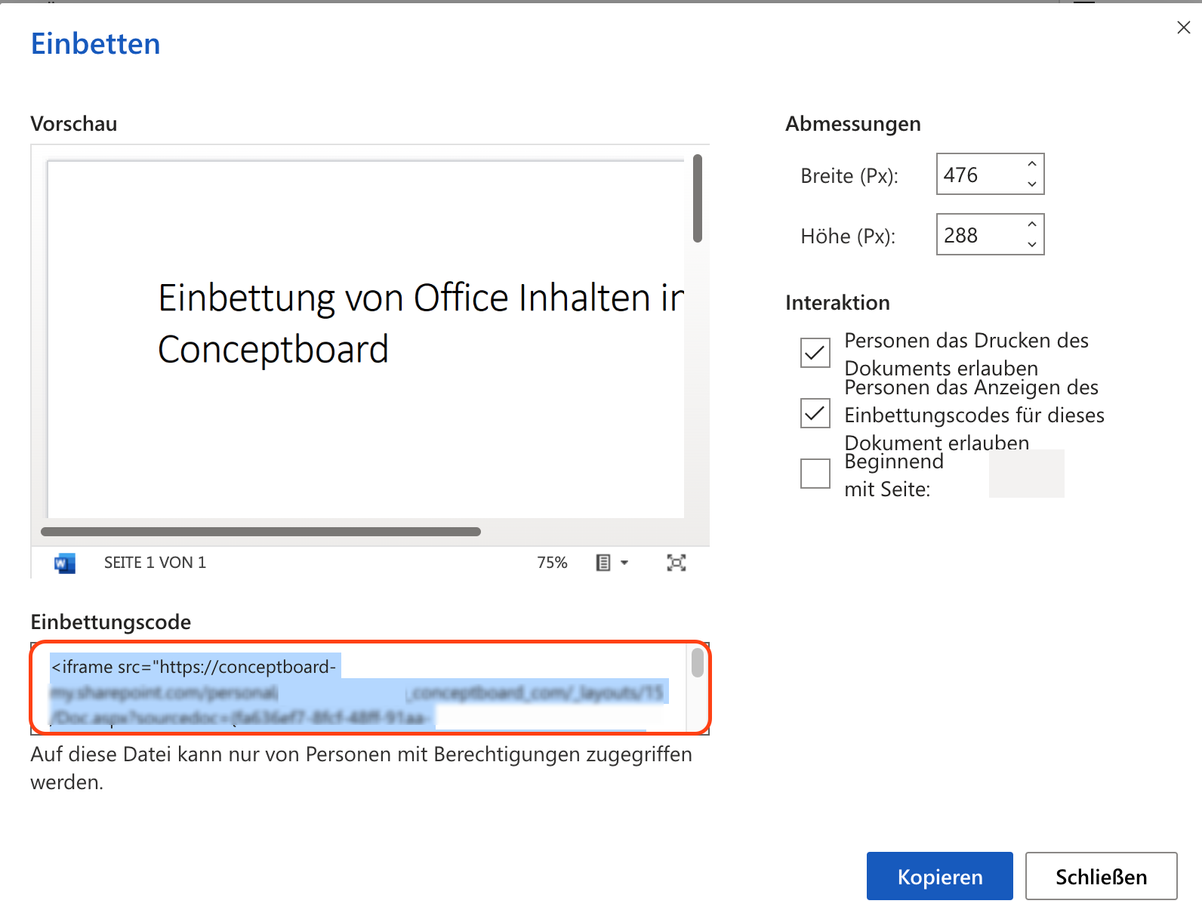This screenshot has width=1202, height=923.
Task: Click the 'Interaktion' section label
Action: pyautogui.click(x=838, y=302)
